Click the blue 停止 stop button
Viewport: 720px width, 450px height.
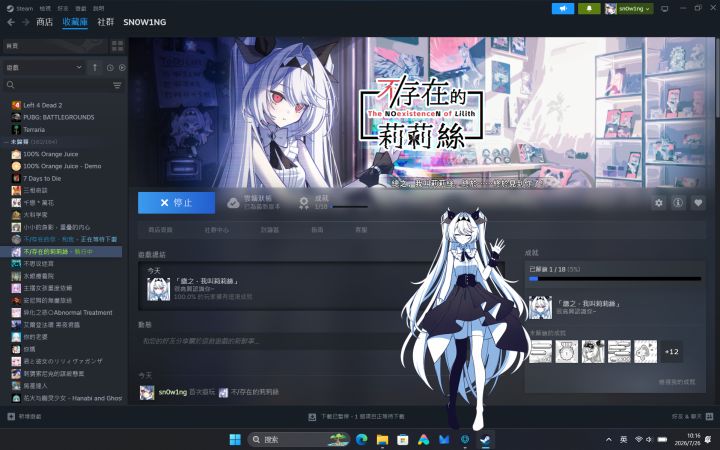(176, 202)
